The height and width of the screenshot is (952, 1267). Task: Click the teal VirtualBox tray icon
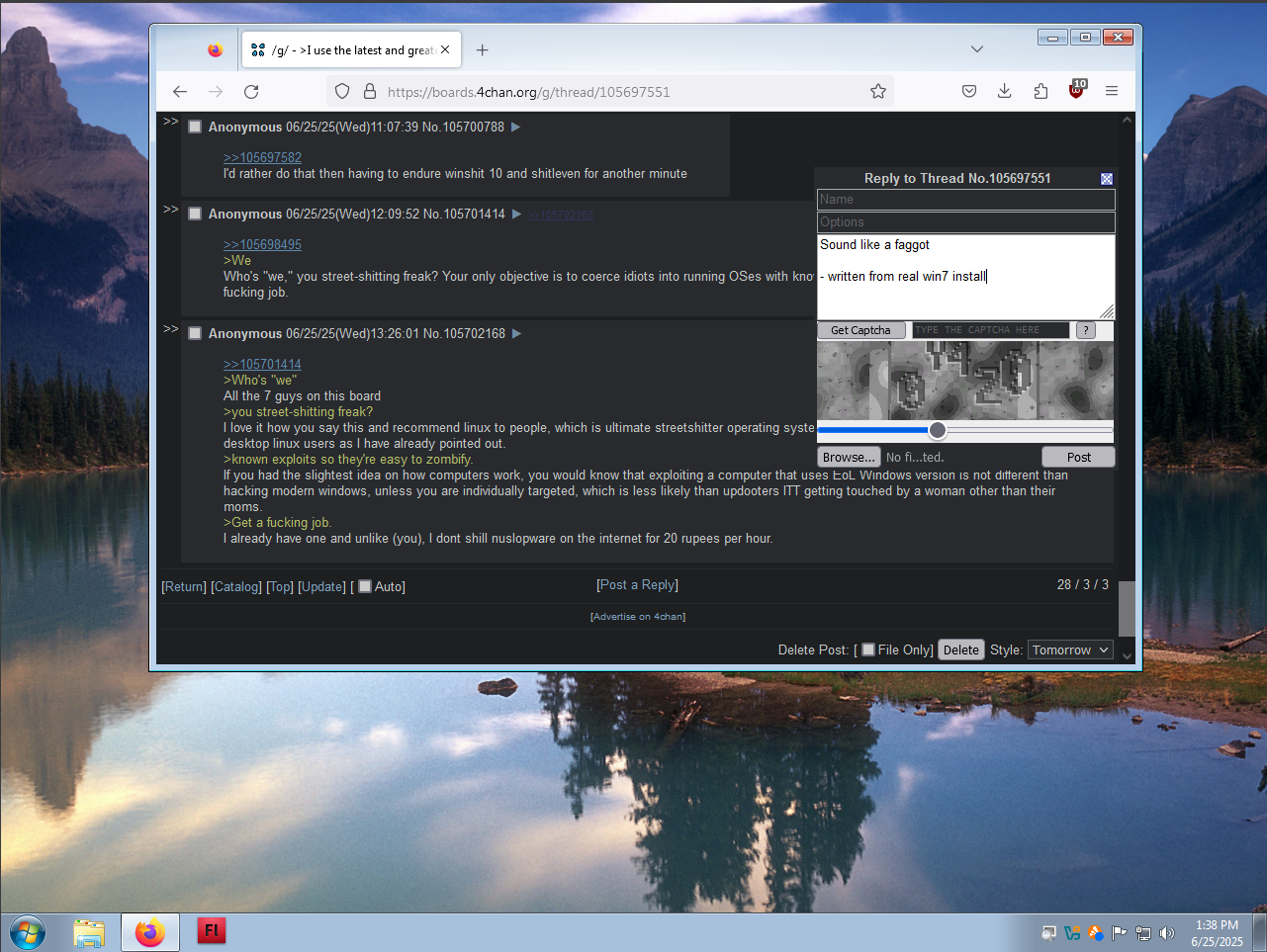[1072, 932]
